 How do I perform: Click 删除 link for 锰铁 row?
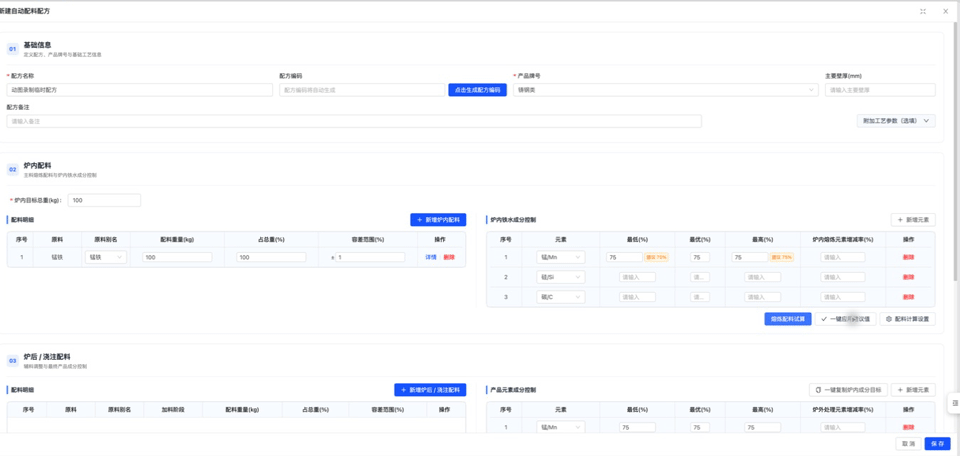[x=449, y=258]
